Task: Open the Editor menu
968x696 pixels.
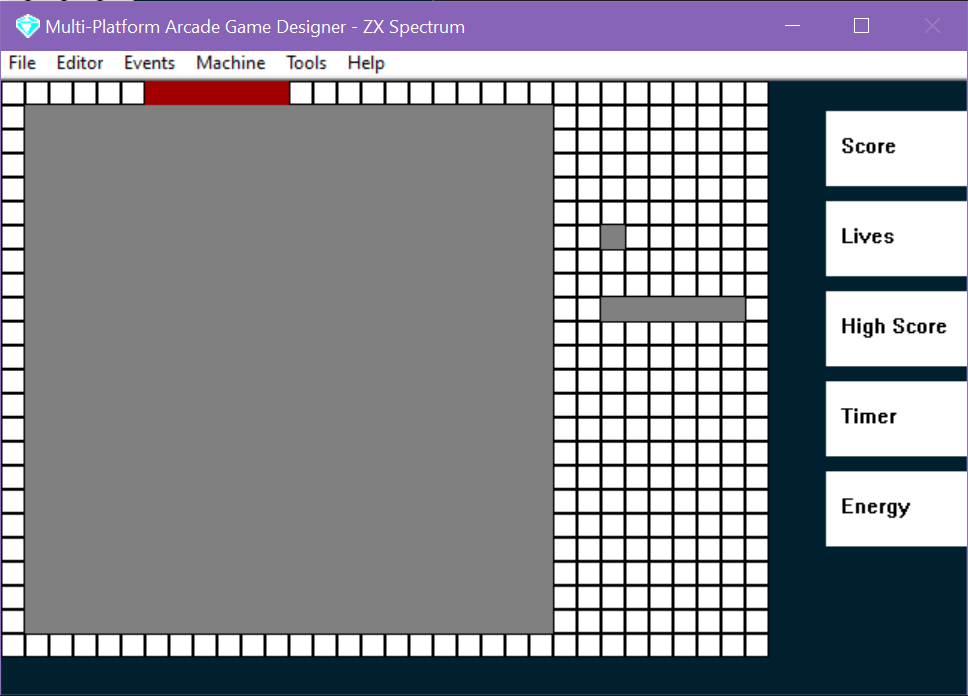Action: 80,63
